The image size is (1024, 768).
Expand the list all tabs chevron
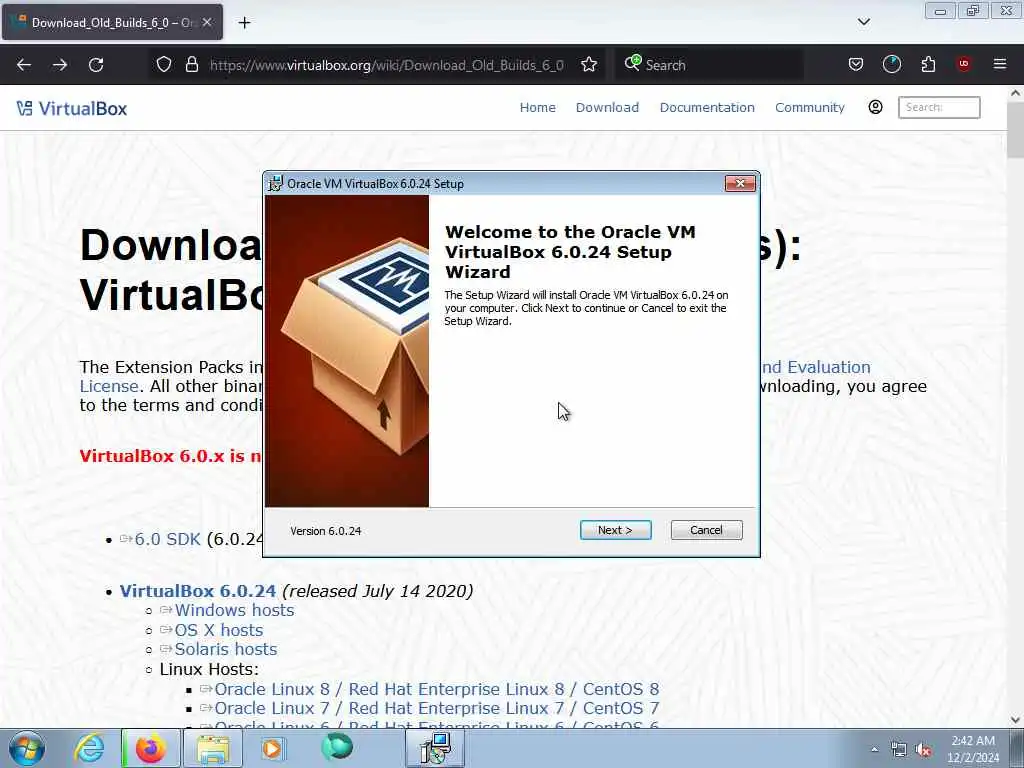point(863,22)
